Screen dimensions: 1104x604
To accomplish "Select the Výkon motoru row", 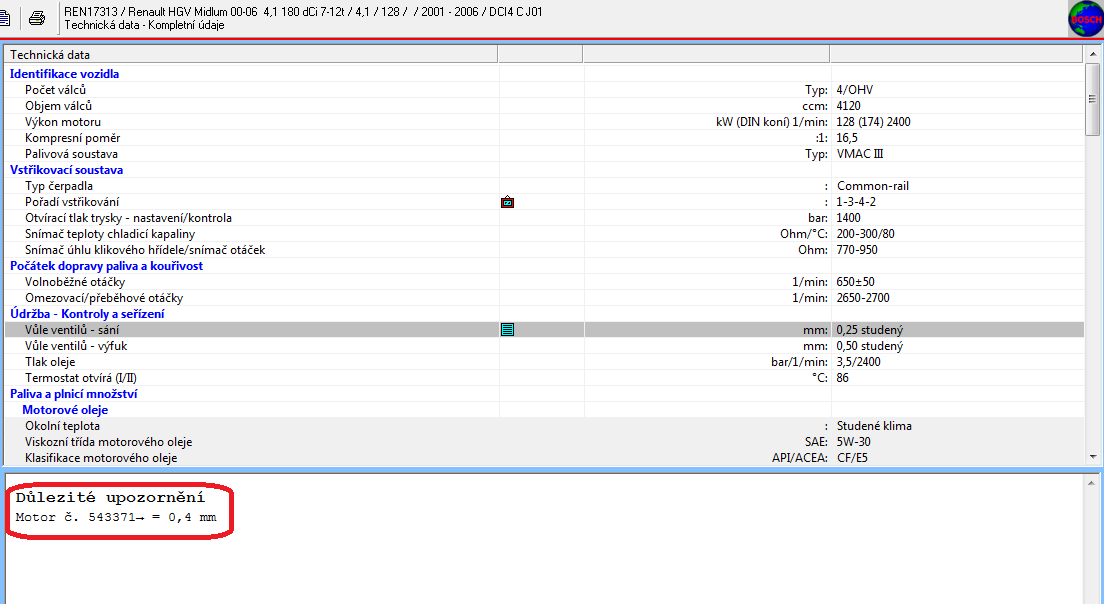I will click(544, 122).
